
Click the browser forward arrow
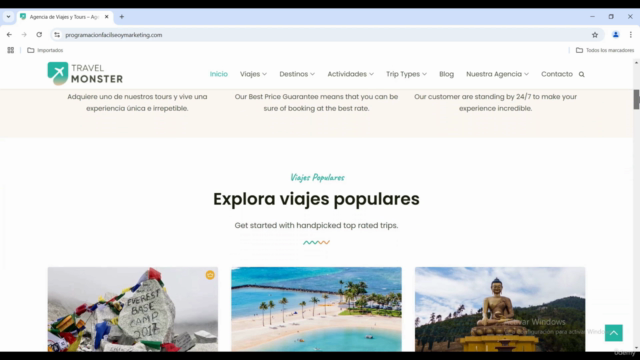point(24,35)
